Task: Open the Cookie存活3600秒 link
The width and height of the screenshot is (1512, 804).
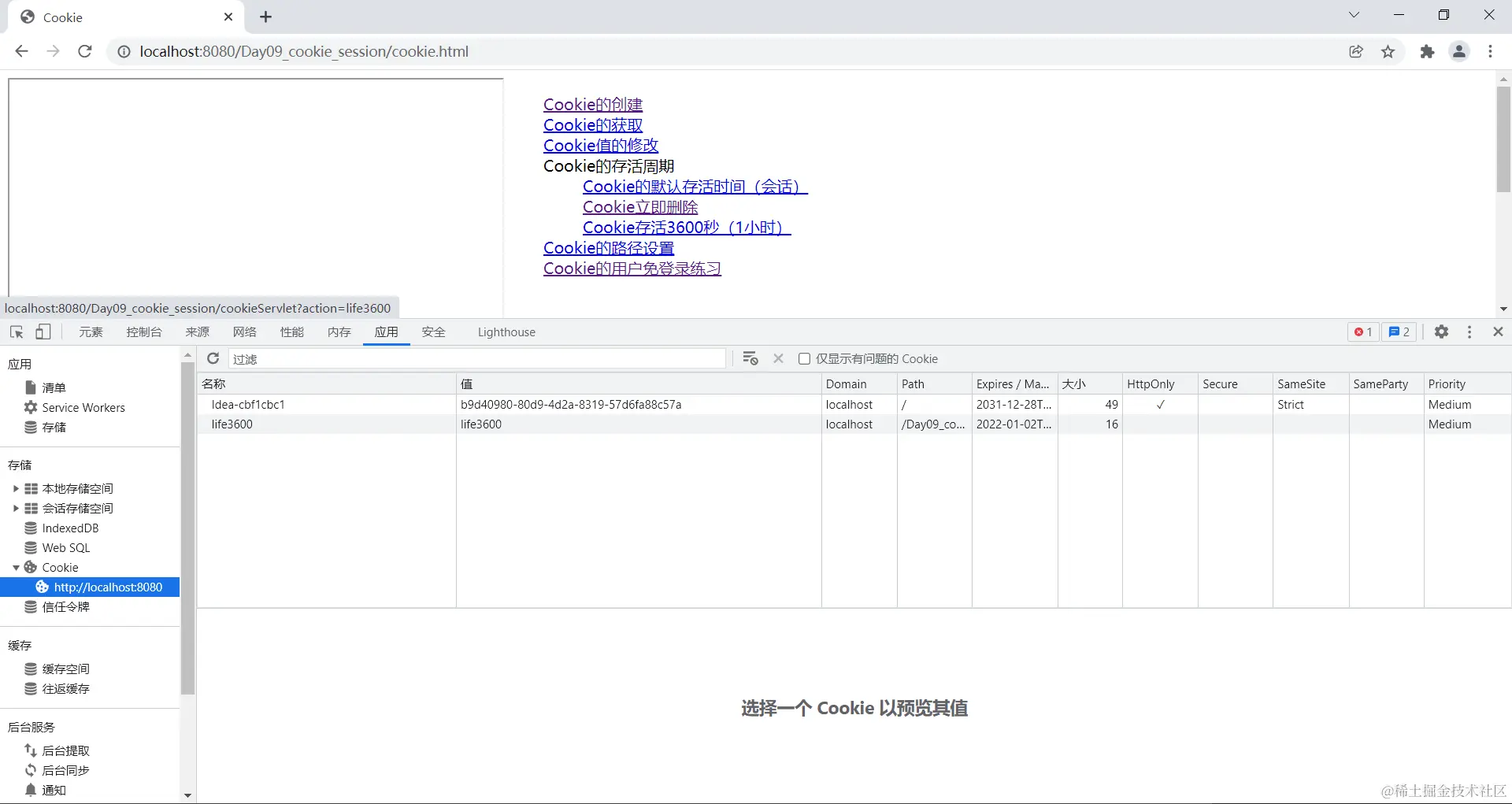Action: [x=687, y=228]
